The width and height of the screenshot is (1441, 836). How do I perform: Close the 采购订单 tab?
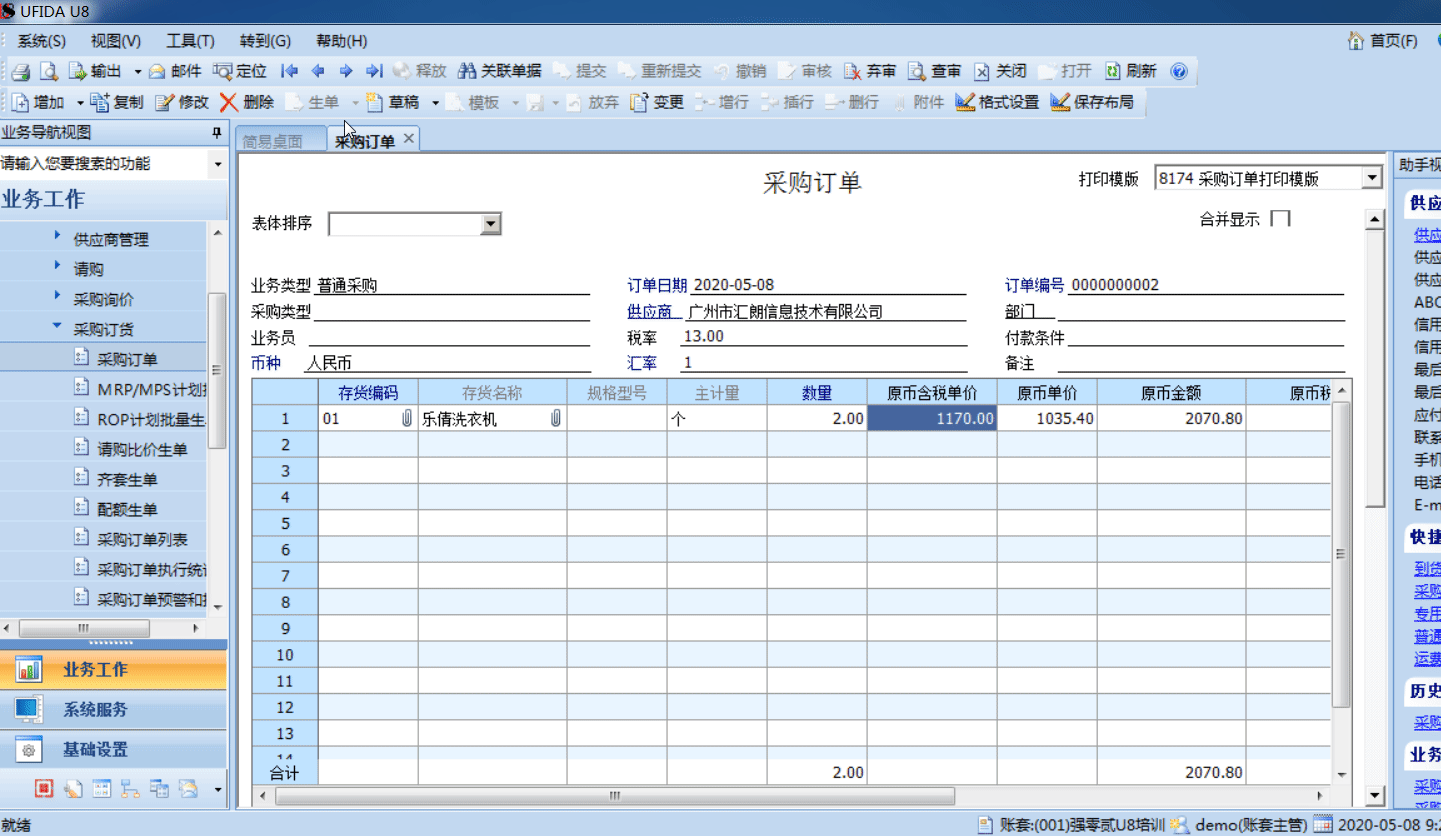(409, 140)
